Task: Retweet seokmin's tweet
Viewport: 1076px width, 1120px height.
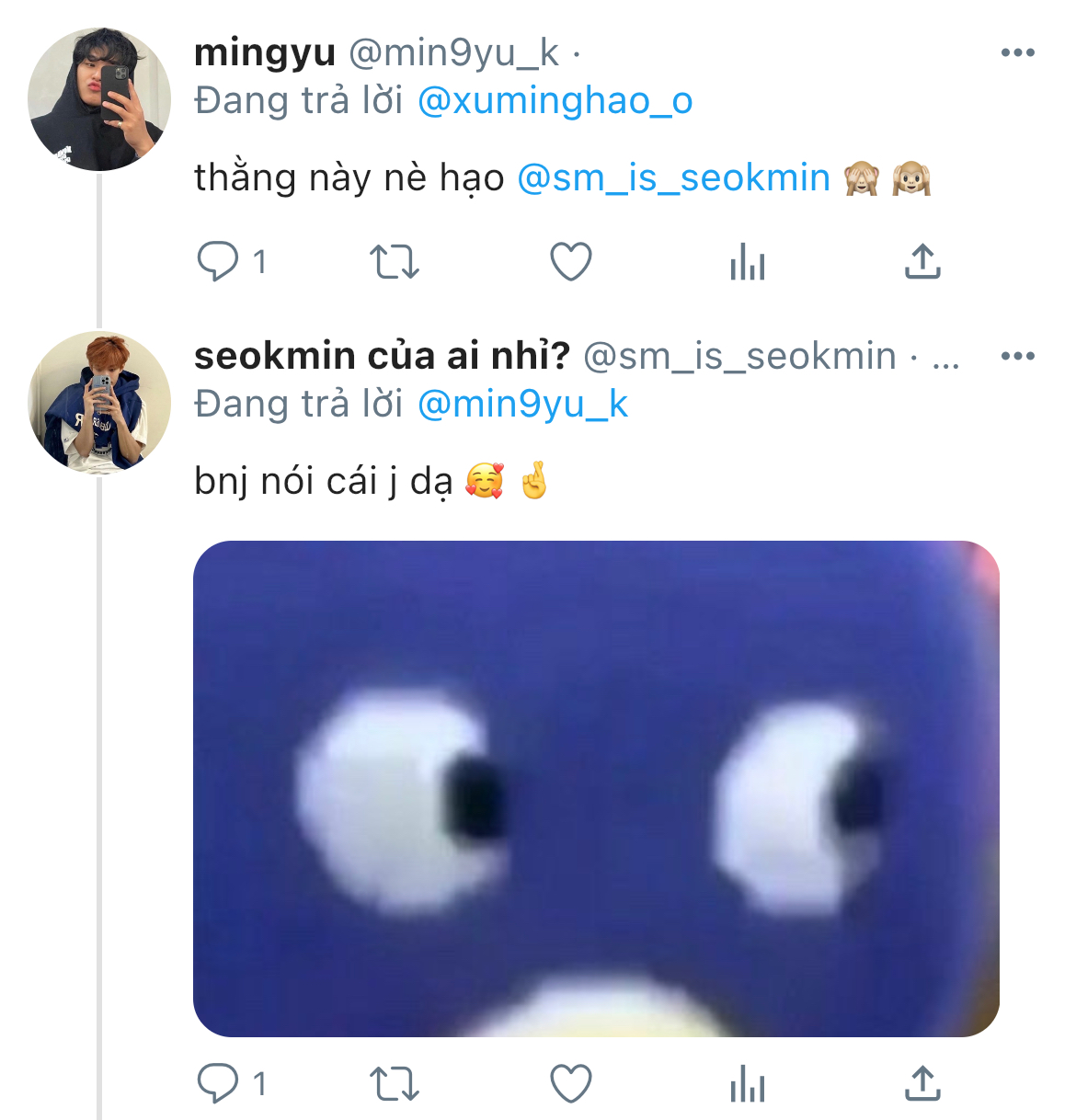Action: [395, 1083]
